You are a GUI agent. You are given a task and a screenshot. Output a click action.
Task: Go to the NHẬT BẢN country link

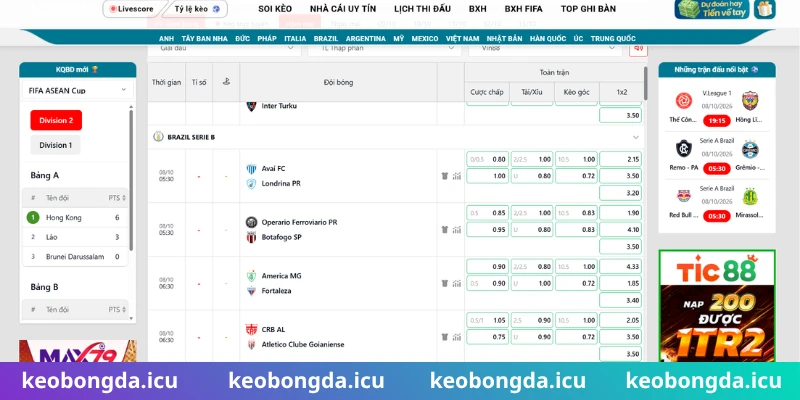tap(505, 38)
